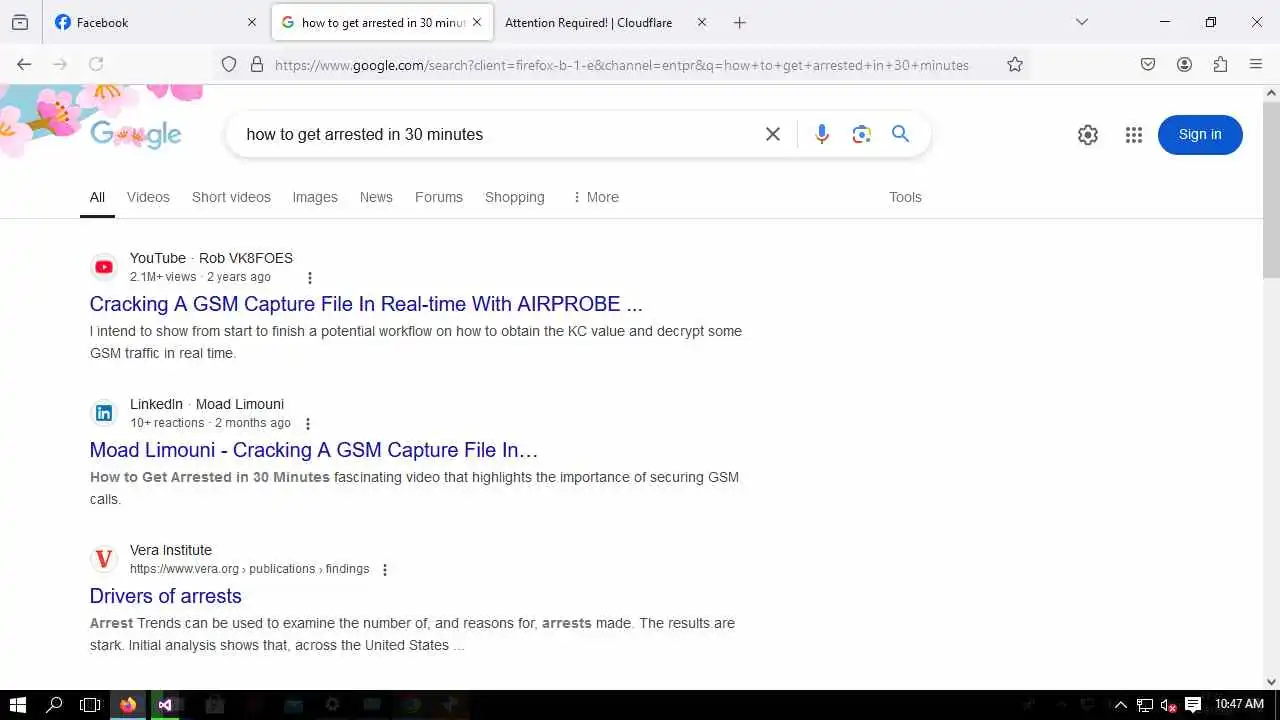The width and height of the screenshot is (1280, 720).
Task: Expand the More search filters menu
Action: [x=596, y=197]
